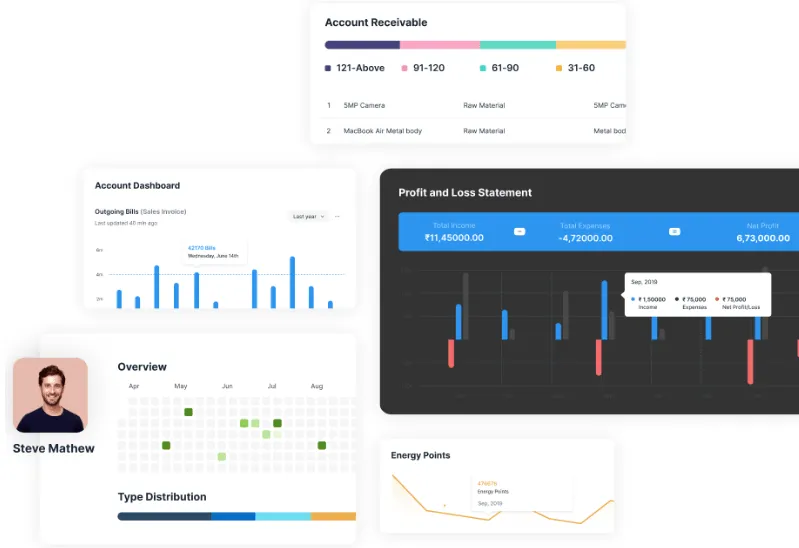Viewport: 799px width, 548px height.
Task: Click the Total Income amount ₹11,45000.00
Action: click(x=454, y=238)
